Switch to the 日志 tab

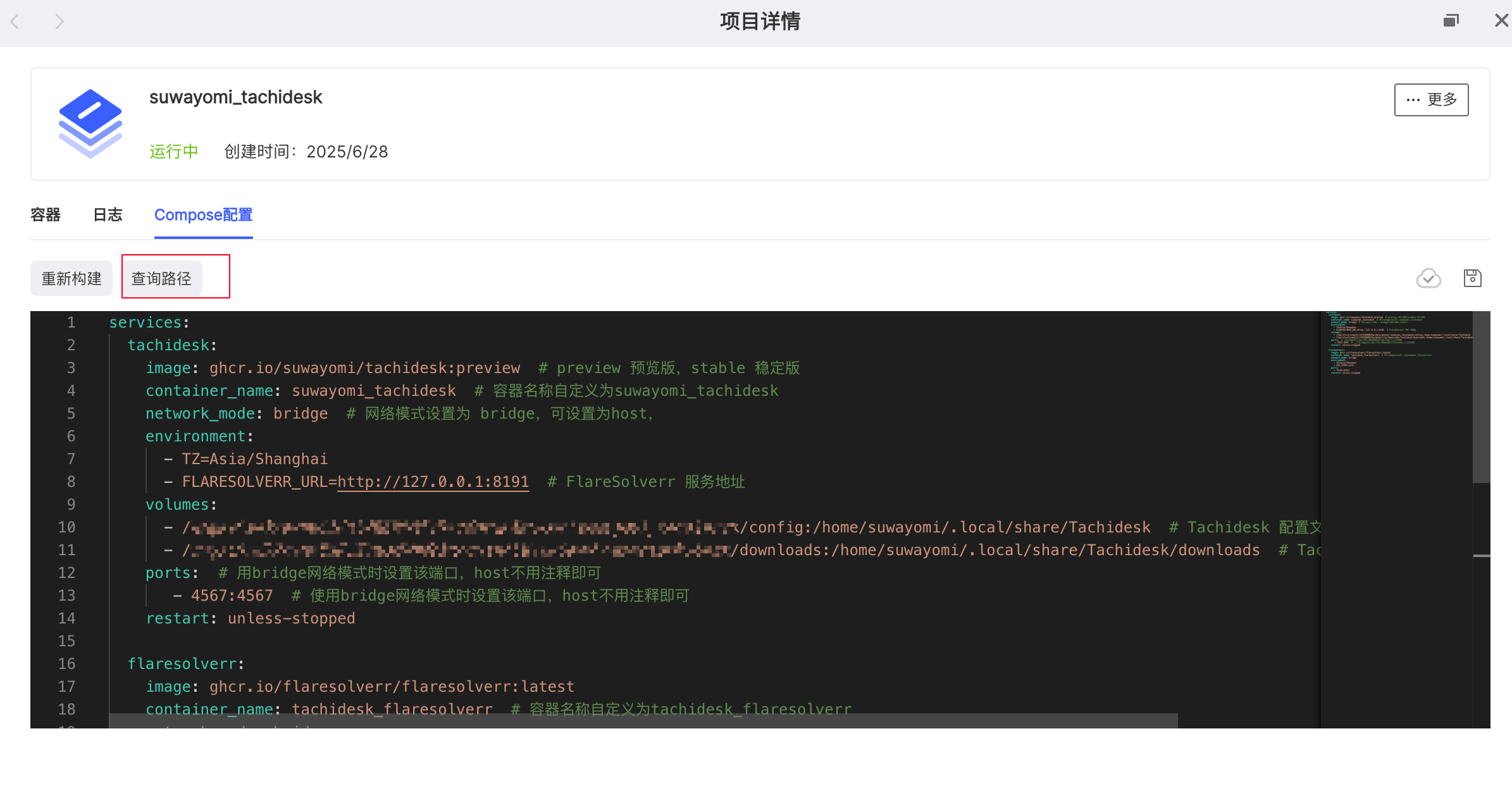(x=108, y=215)
